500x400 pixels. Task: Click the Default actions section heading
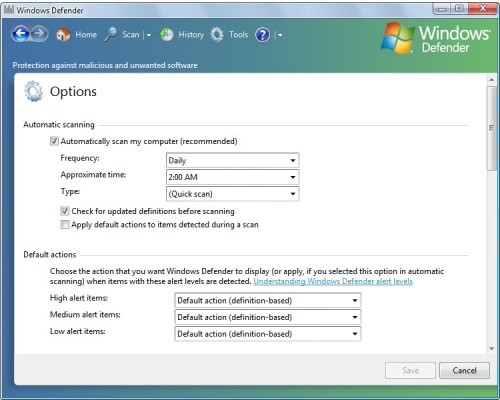(x=50, y=255)
